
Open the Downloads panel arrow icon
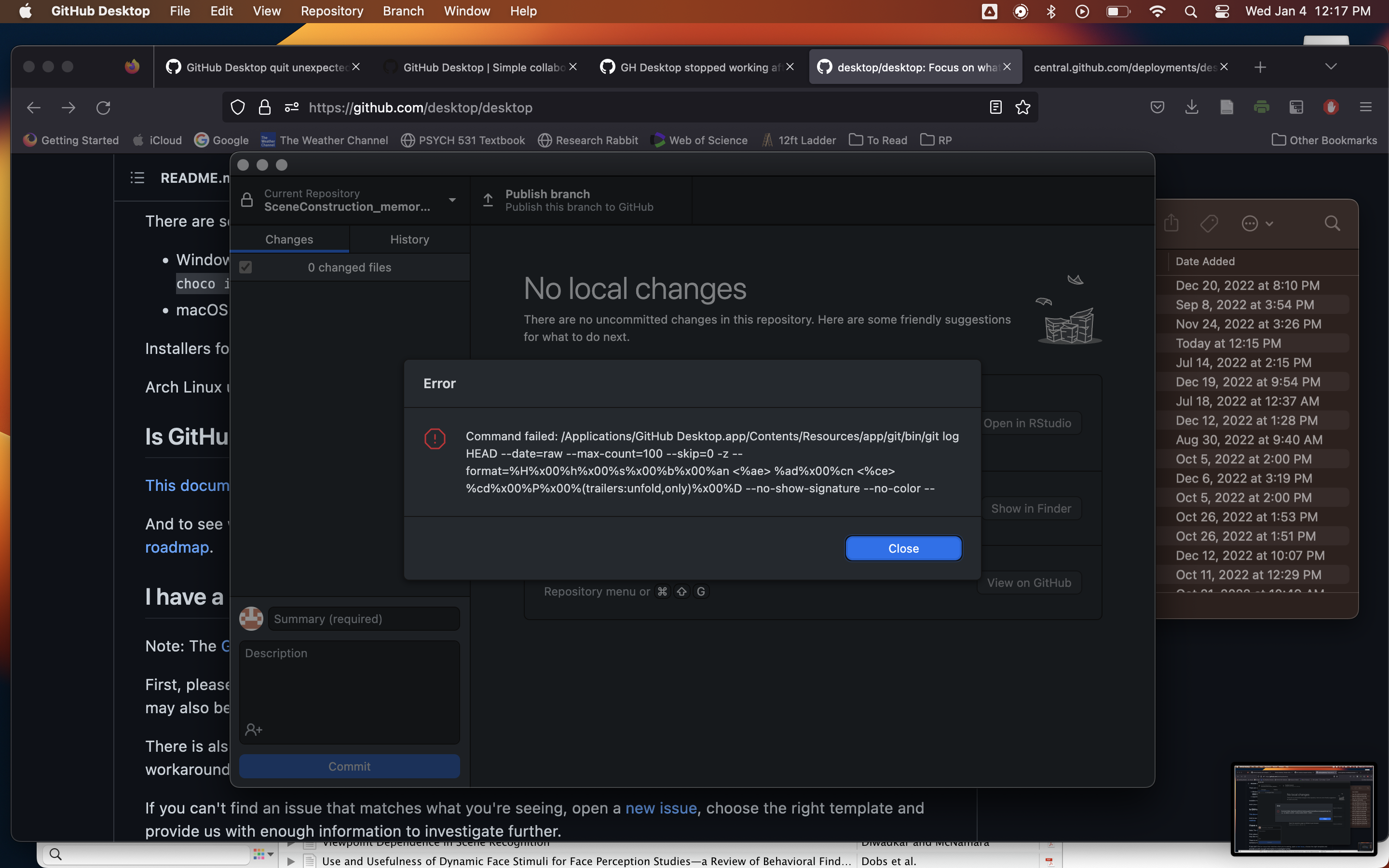click(1192, 108)
